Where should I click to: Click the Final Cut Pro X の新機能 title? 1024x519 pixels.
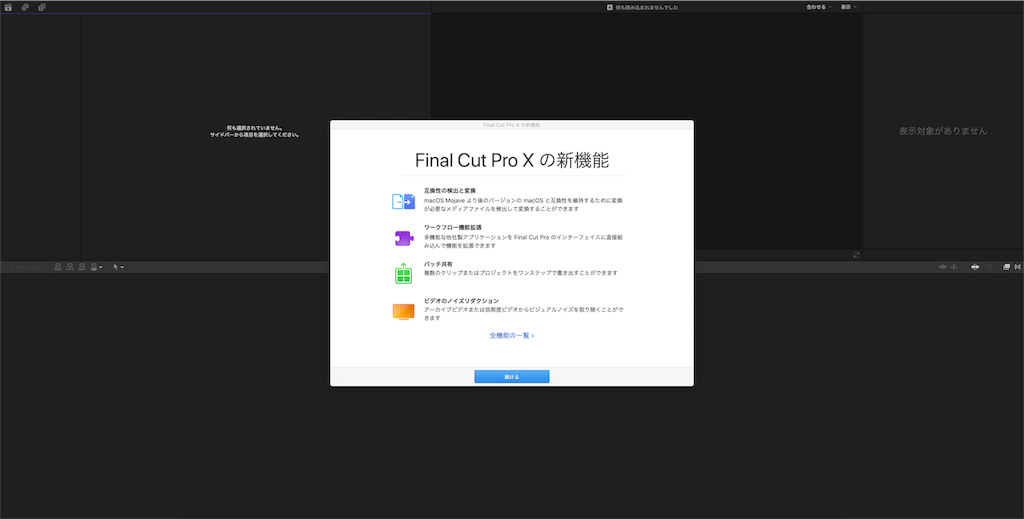[512, 161]
